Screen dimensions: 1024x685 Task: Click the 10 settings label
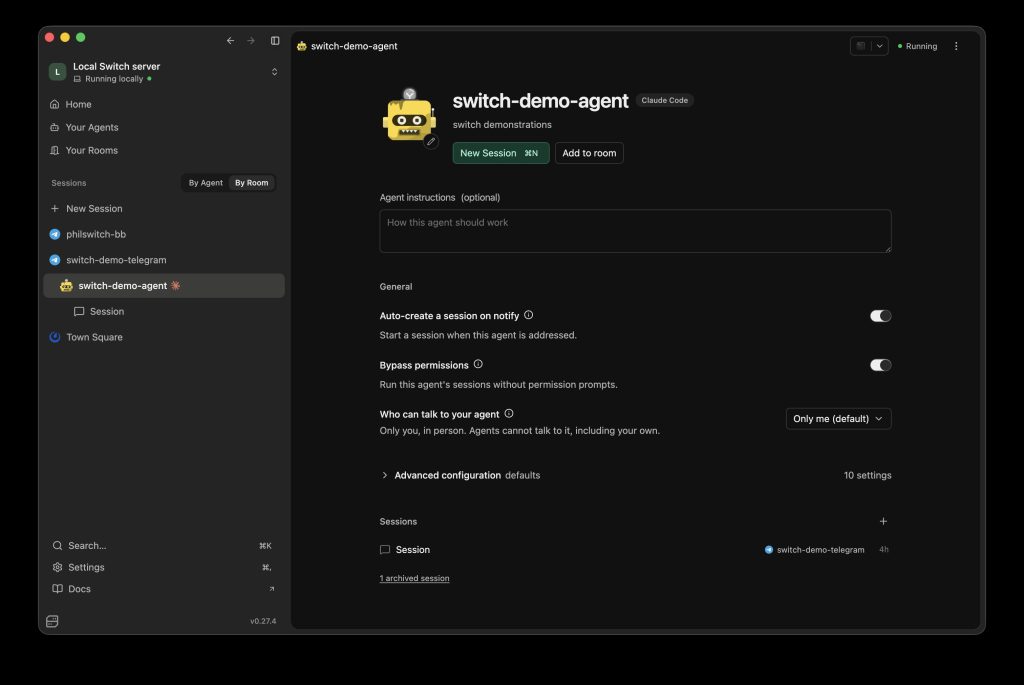pyautogui.click(x=867, y=475)
